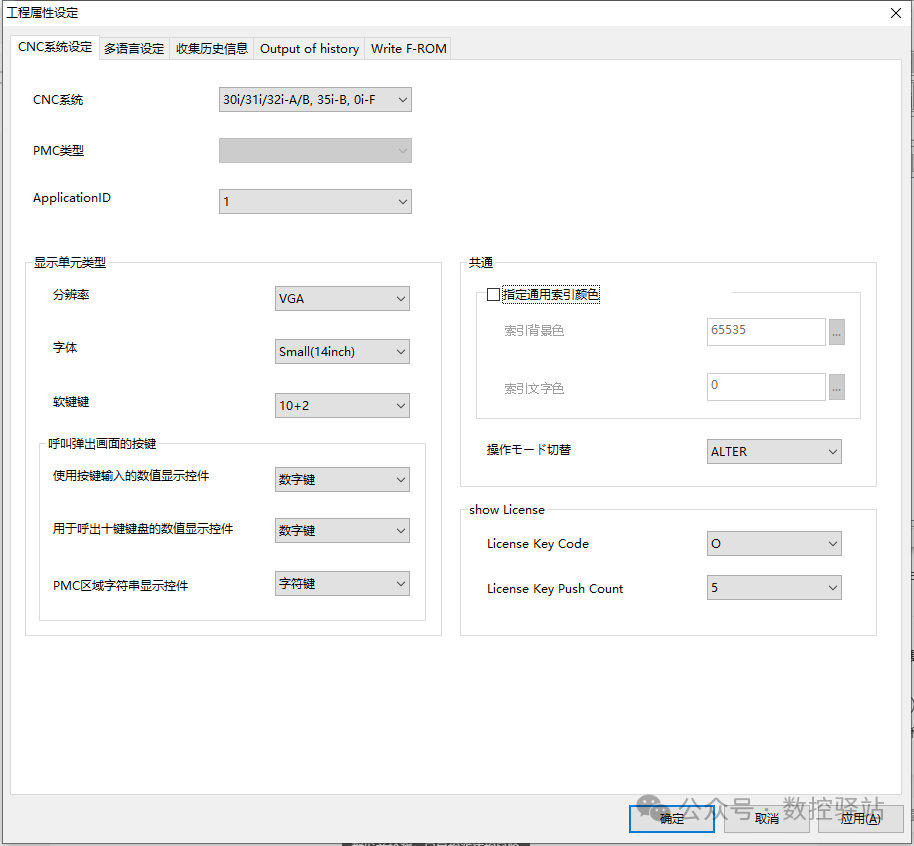
Task: Open the Output of history tab
Action: [309, 48]
